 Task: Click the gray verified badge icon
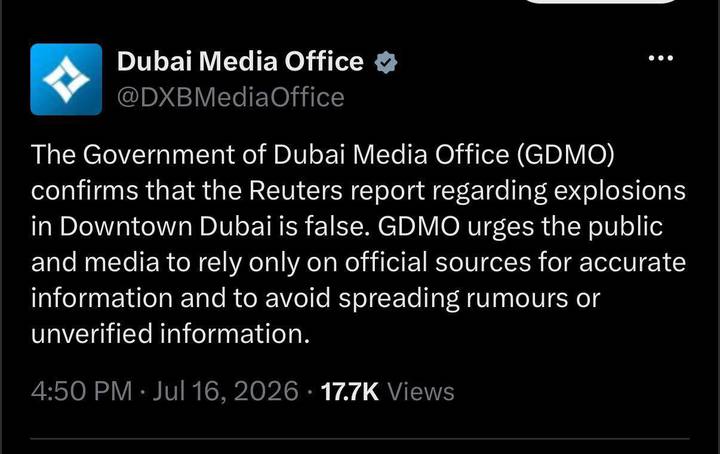pos(386,62)
